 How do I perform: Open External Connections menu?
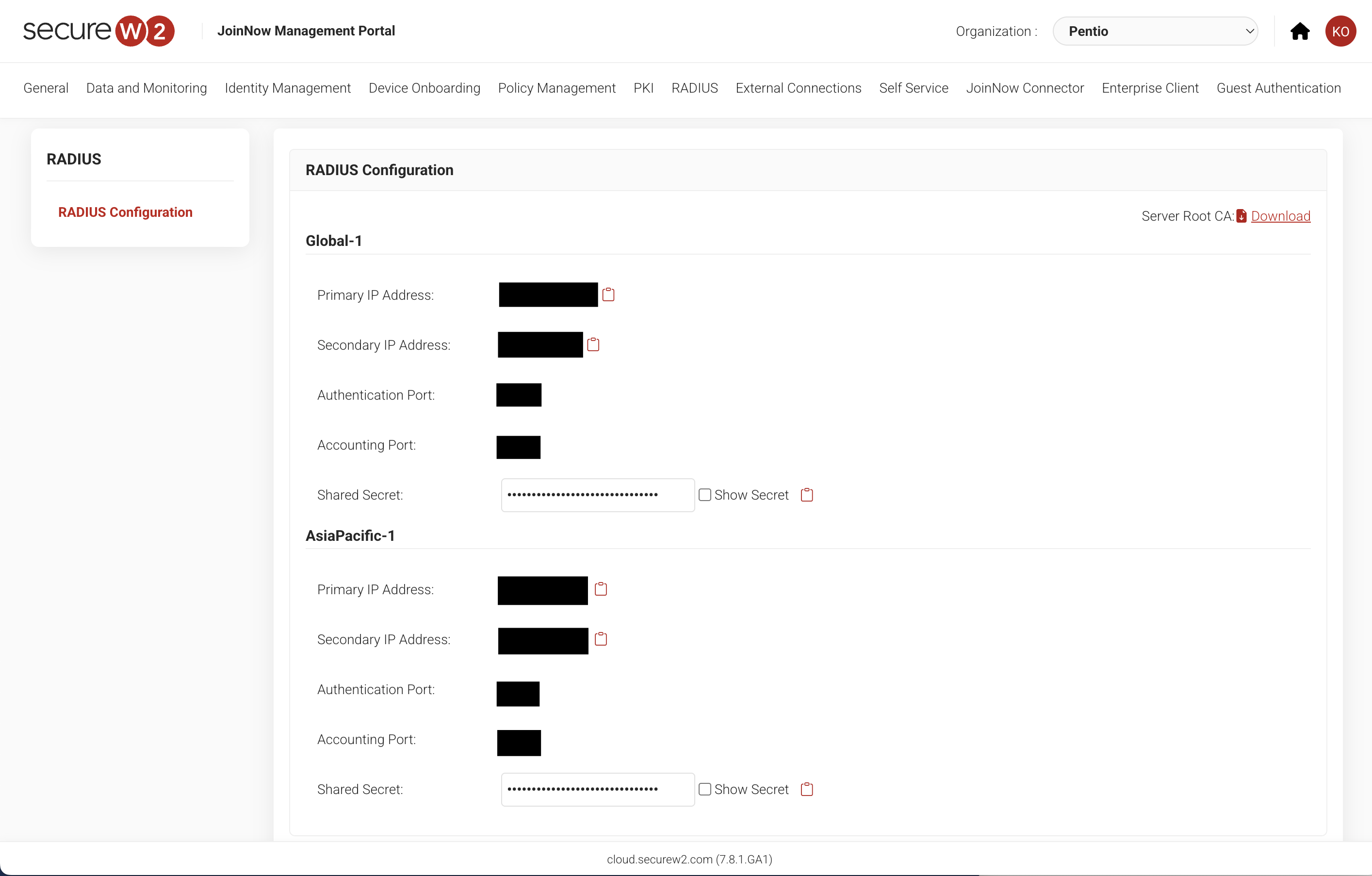(798, 88)
